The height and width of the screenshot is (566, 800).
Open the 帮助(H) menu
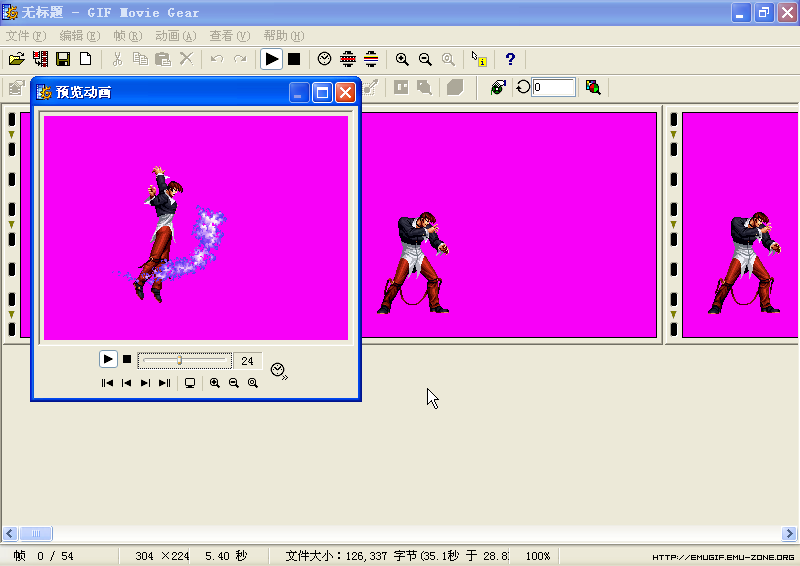pos(284,36)
